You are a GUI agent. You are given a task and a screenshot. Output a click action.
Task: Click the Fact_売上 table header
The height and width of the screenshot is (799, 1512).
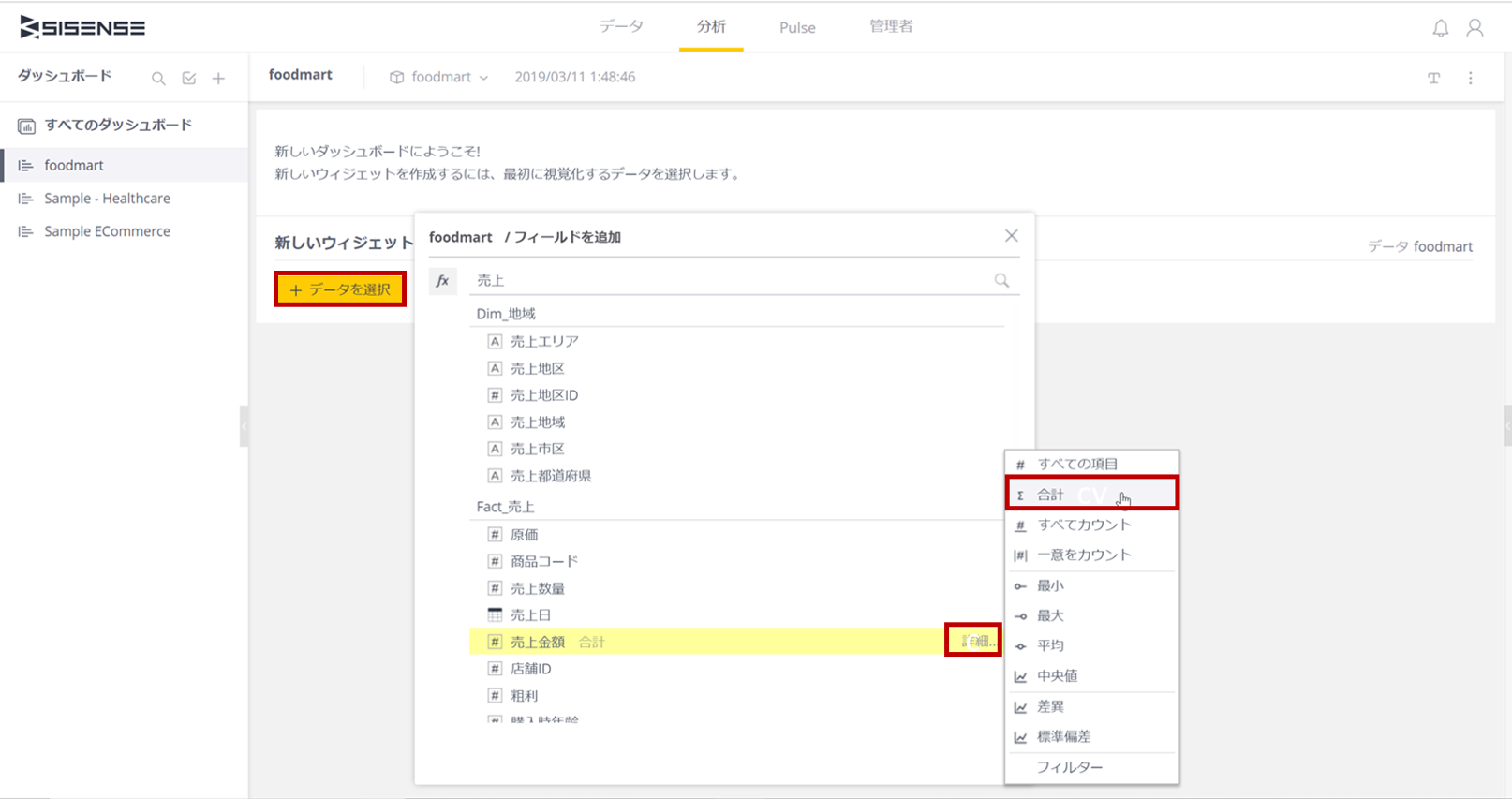(505, 507)
